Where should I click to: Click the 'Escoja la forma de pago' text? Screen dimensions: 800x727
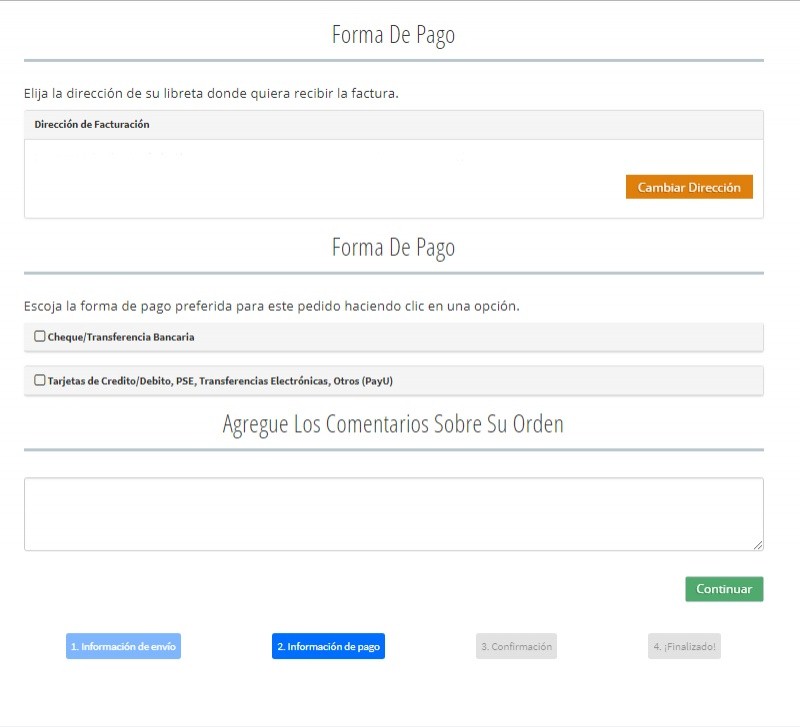tap(271, 306)
